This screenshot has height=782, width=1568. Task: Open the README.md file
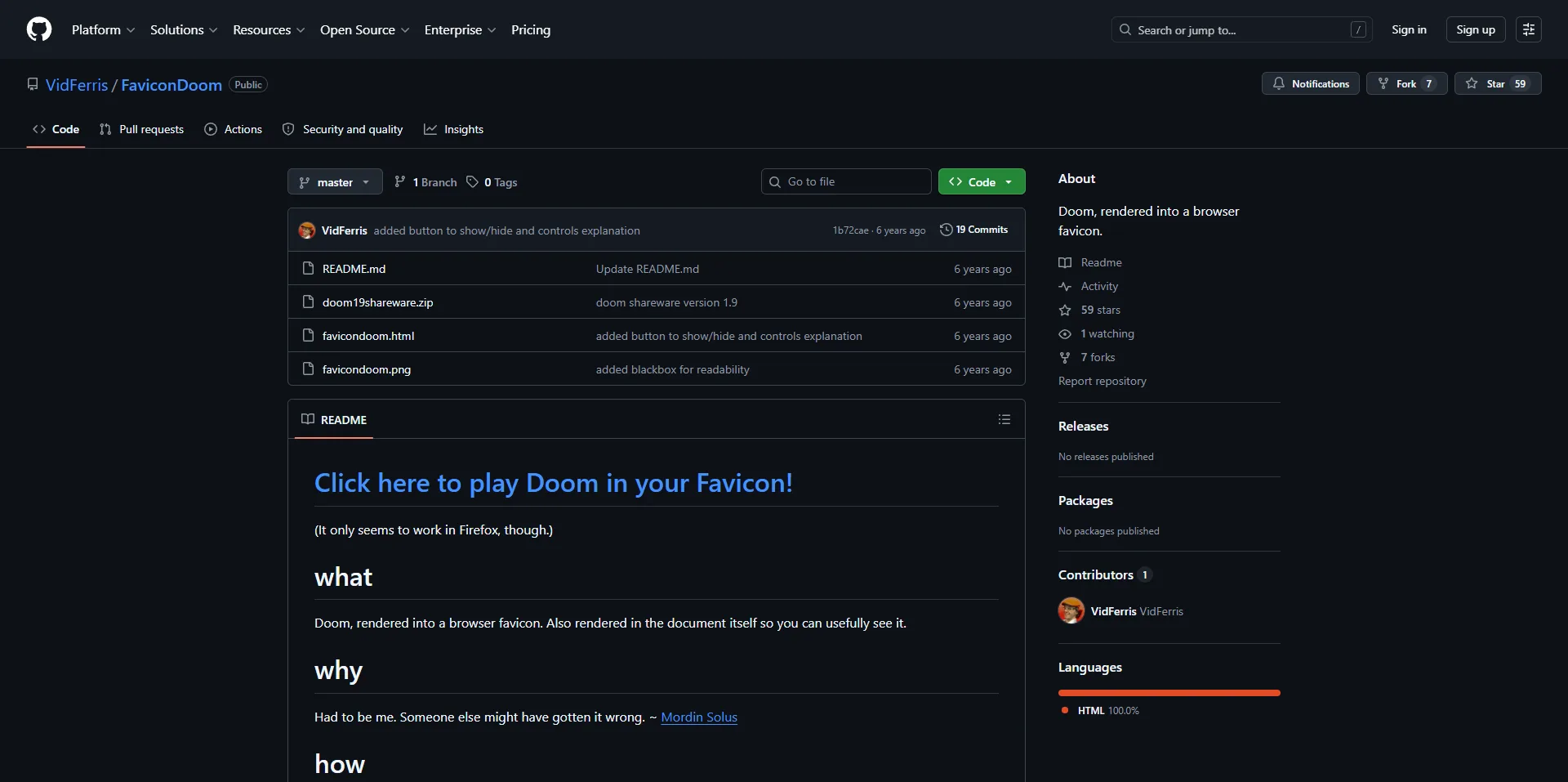pyautogui.click(x=354, y=269)
